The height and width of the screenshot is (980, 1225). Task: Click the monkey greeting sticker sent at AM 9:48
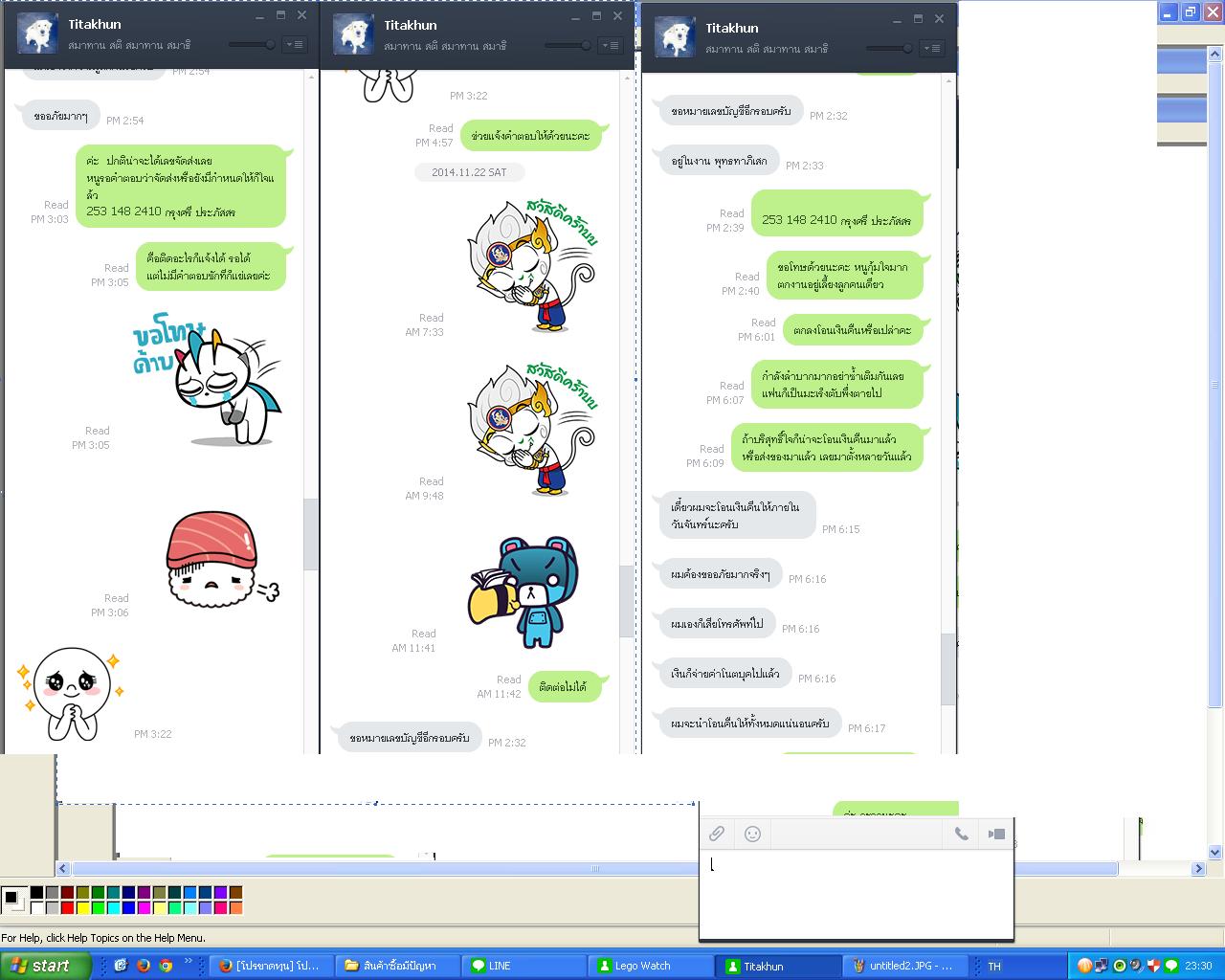click(x=532, y=428)
